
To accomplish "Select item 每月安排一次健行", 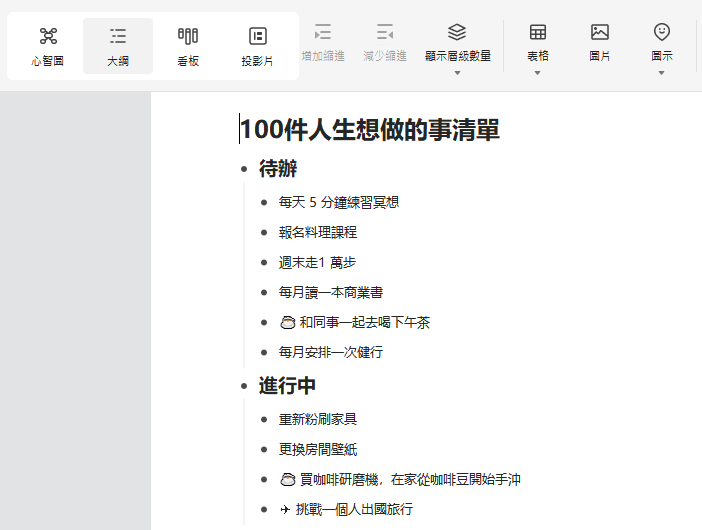I will (330, 352).
